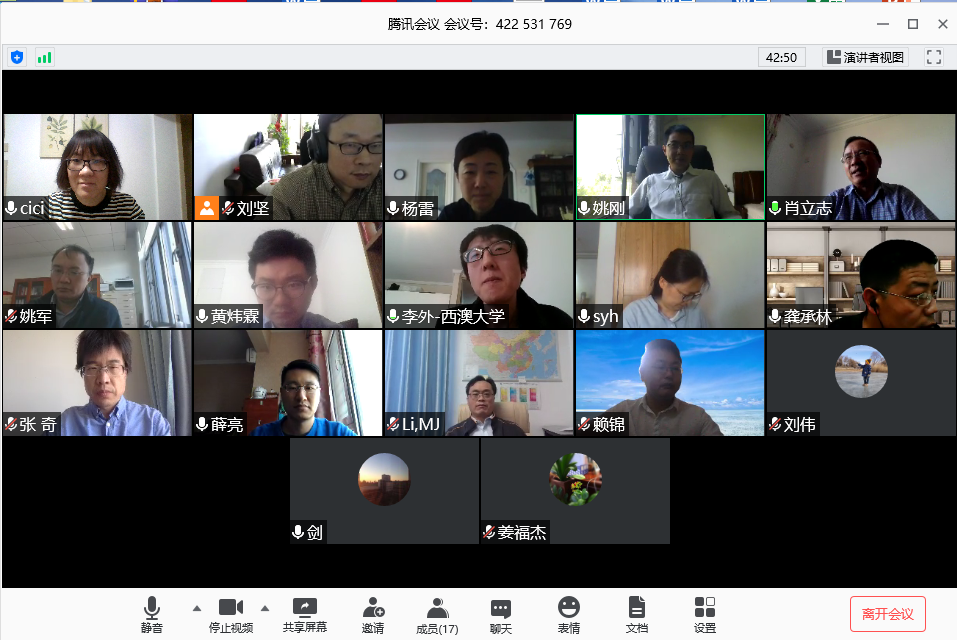Viewport: 957px width, 640px height.
Task: Switch layout using 演讲者视图 button
Action: click(866, 57)
